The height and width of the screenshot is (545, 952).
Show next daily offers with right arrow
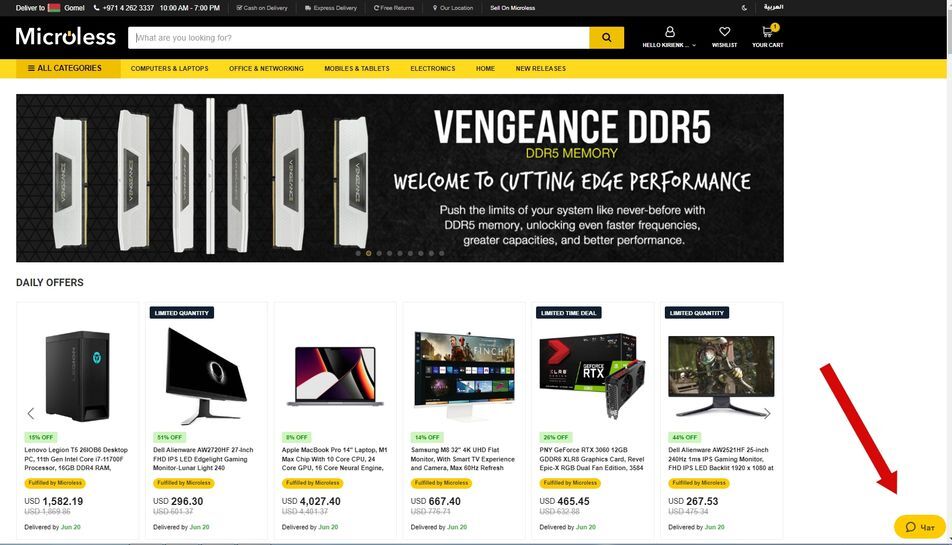click(x=767, y=413)
